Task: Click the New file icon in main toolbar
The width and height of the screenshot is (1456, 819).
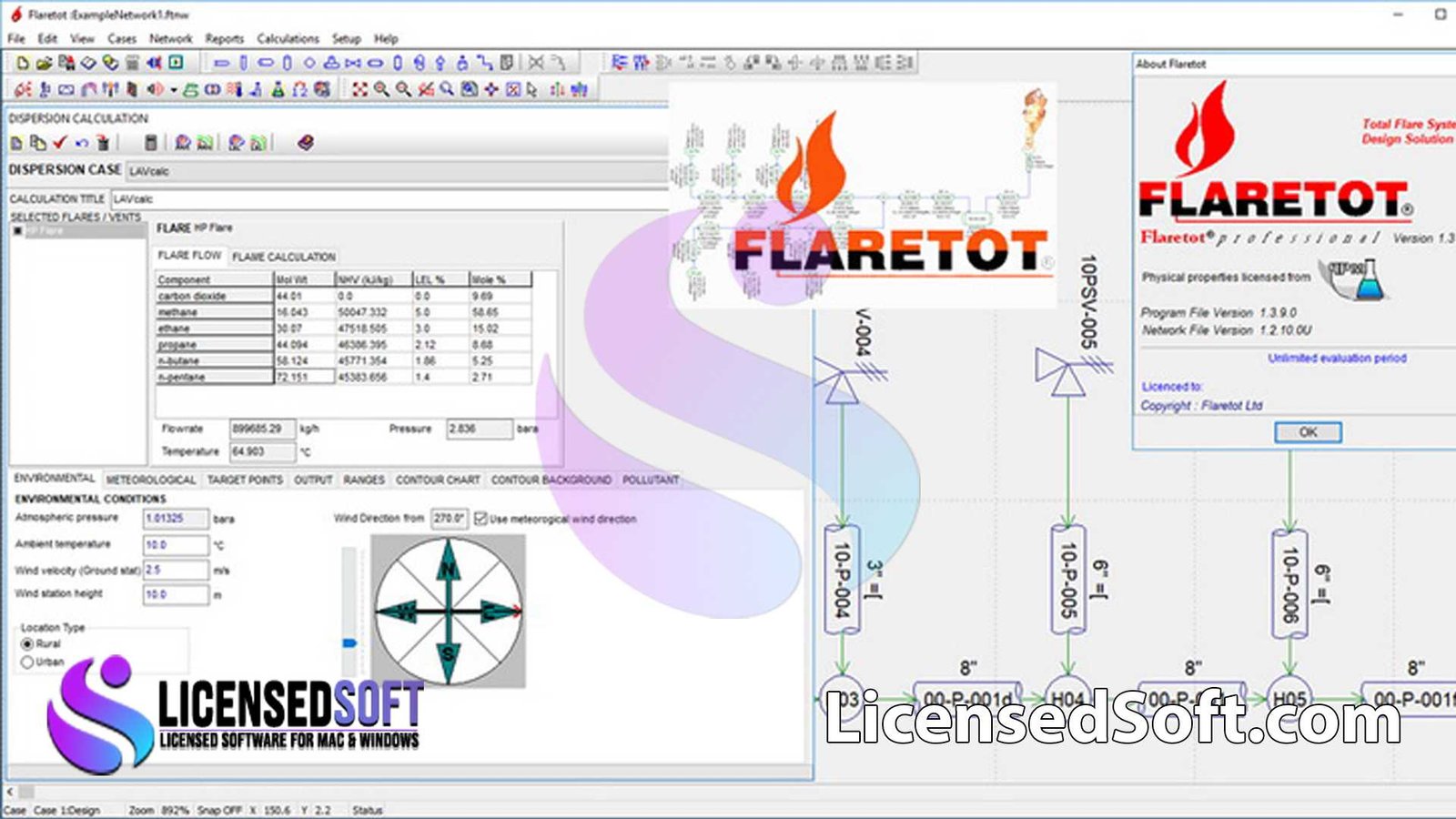Action: click(23, 63)
